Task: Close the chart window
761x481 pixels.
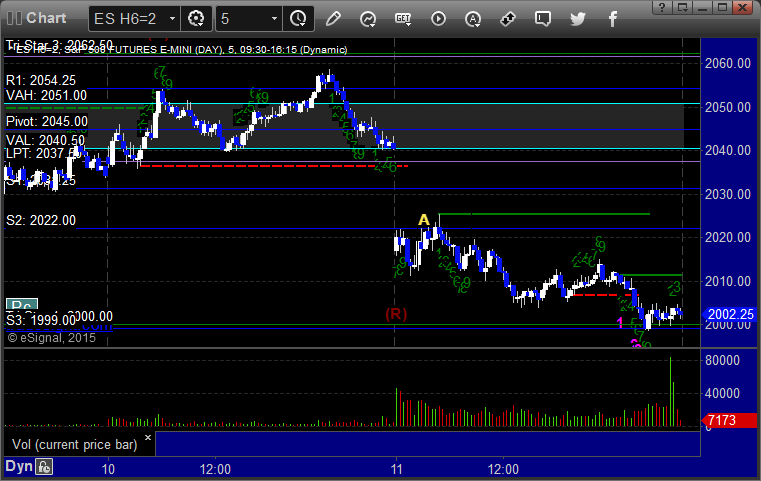Action: (x=743, y=7)
